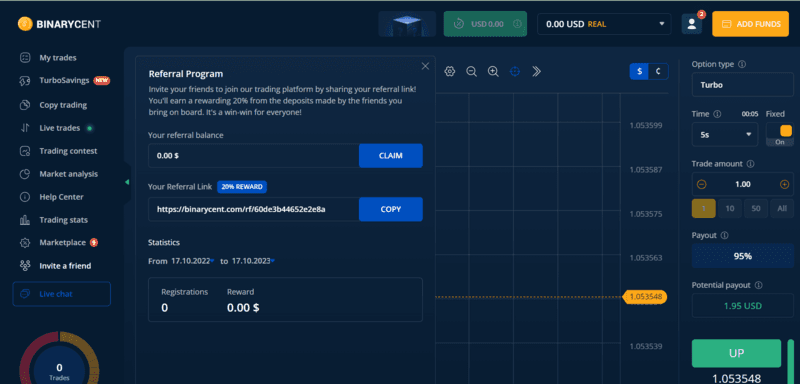Select the 1 quick amount
800x384 pixels.
tap(703, 209)
